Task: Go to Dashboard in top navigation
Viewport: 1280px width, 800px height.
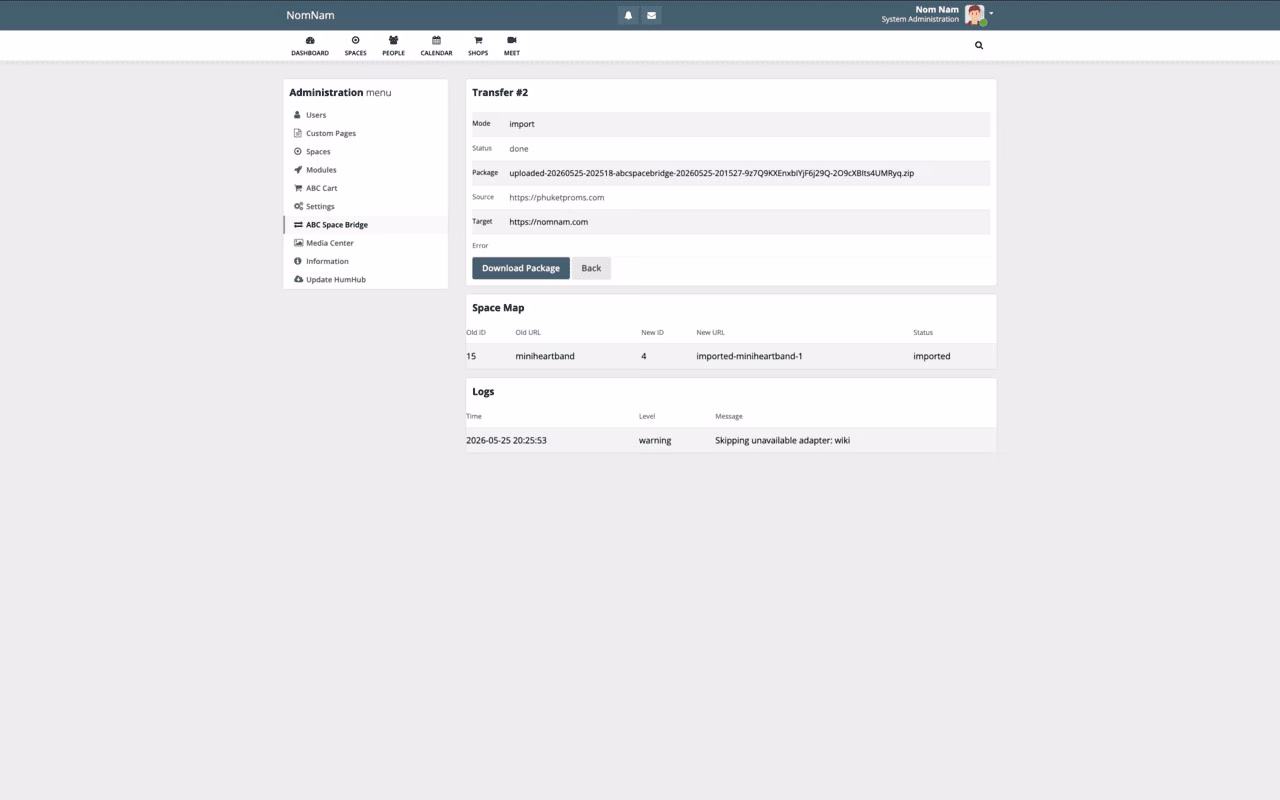Action: [310, 46]
